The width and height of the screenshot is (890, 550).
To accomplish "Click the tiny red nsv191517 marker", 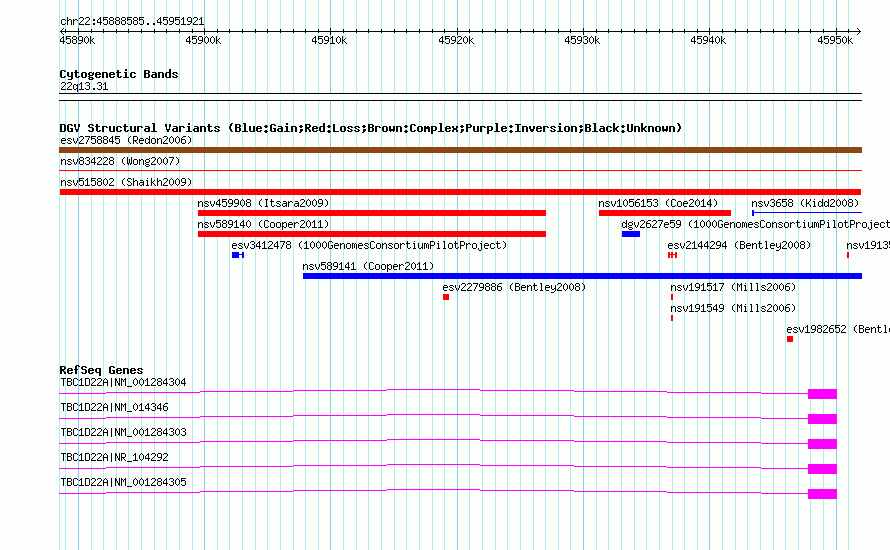I will (672, 297).
